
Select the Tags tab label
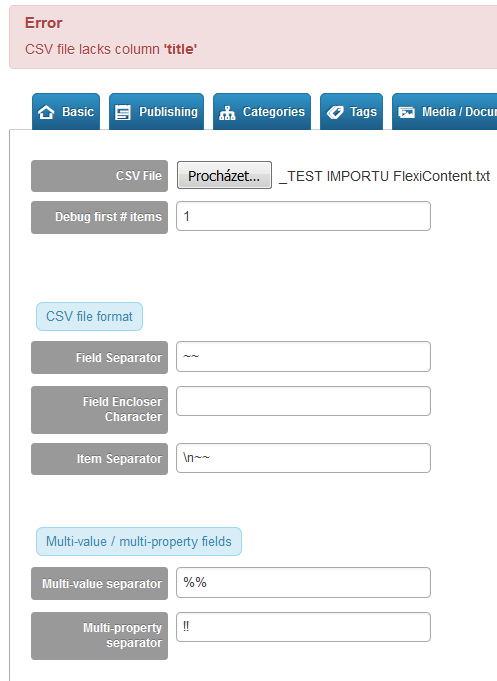pyautogui.click(x=363, y=112)
